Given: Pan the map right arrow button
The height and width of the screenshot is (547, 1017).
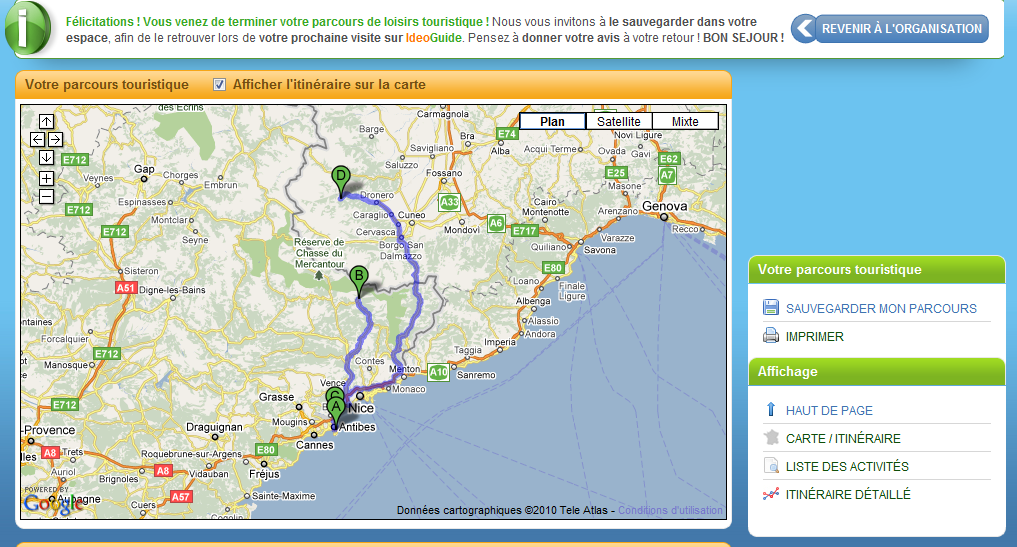Looking at the screenshot, I should (55, 139).
